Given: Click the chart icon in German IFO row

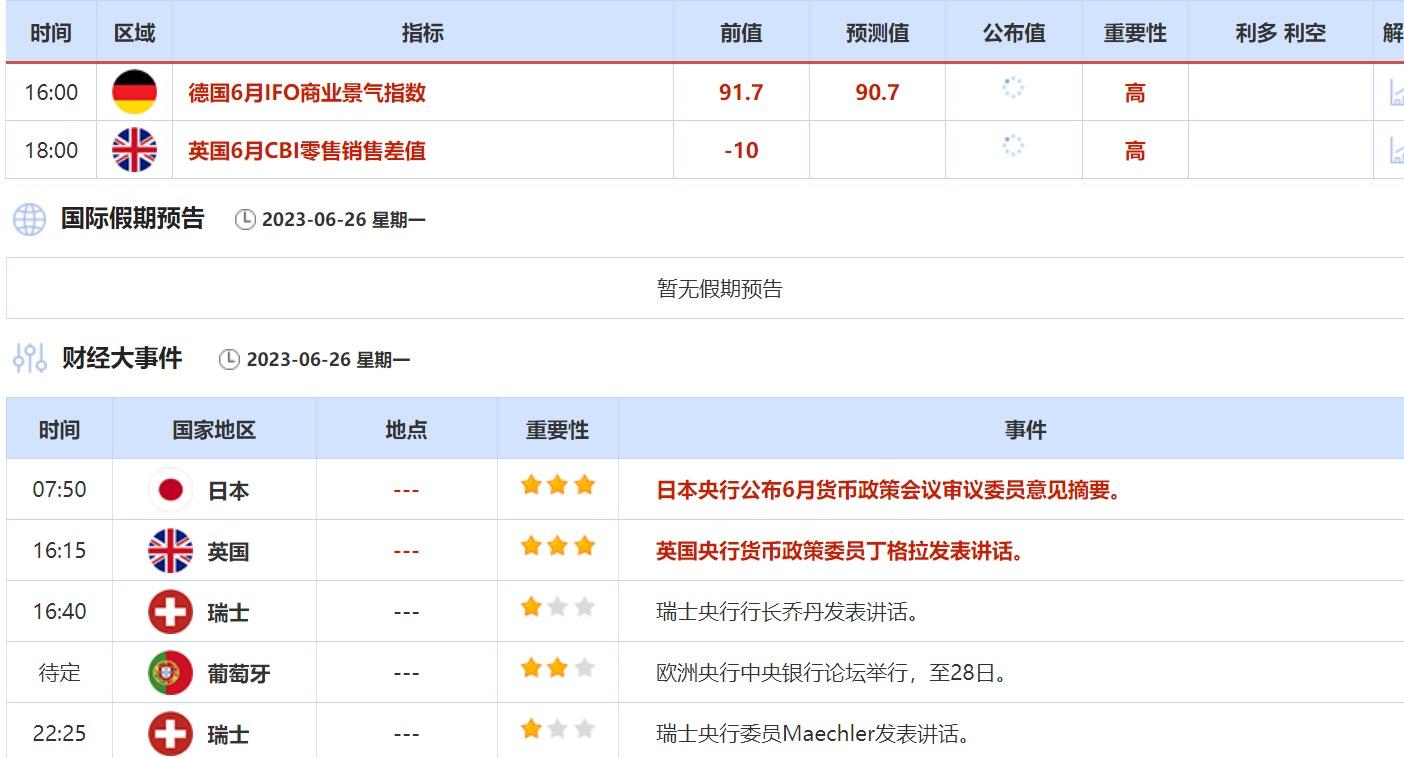Looking at the screenshot, I should (1396, 93).
